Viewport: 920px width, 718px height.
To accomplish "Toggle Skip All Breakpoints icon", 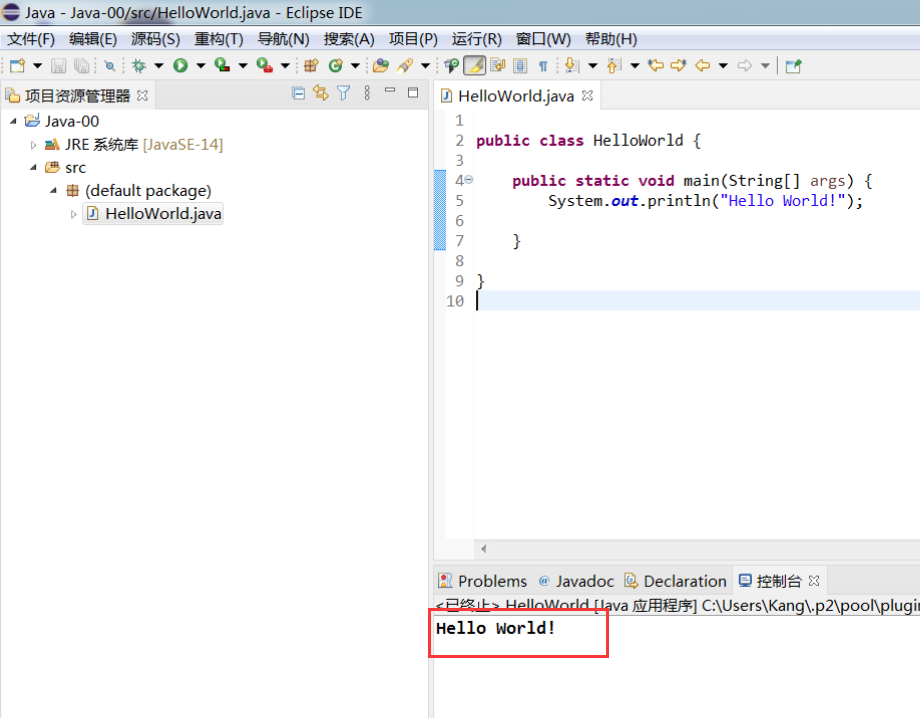I will tap(110, 66).
